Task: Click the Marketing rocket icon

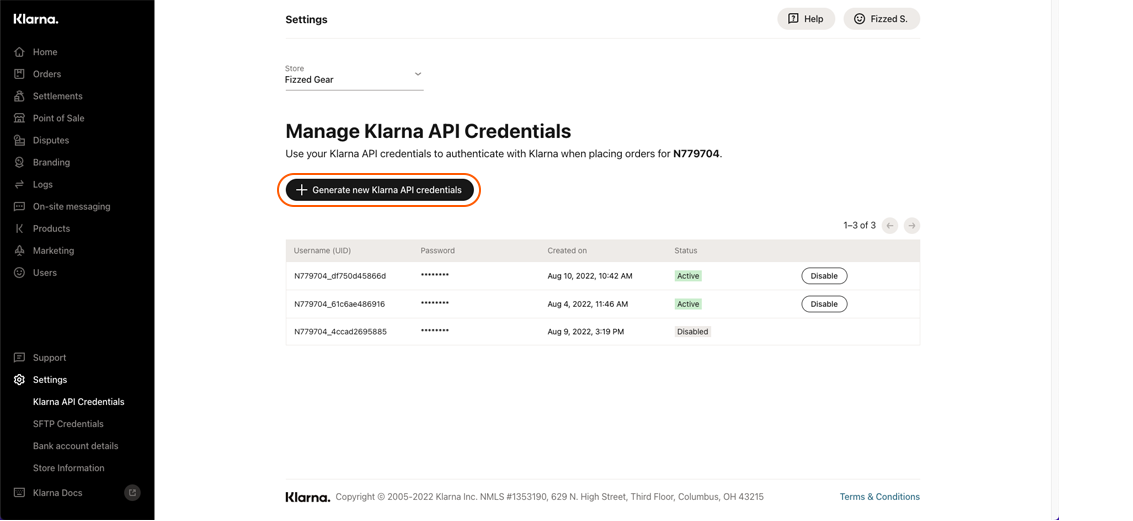Action: [x=20, y=251]
